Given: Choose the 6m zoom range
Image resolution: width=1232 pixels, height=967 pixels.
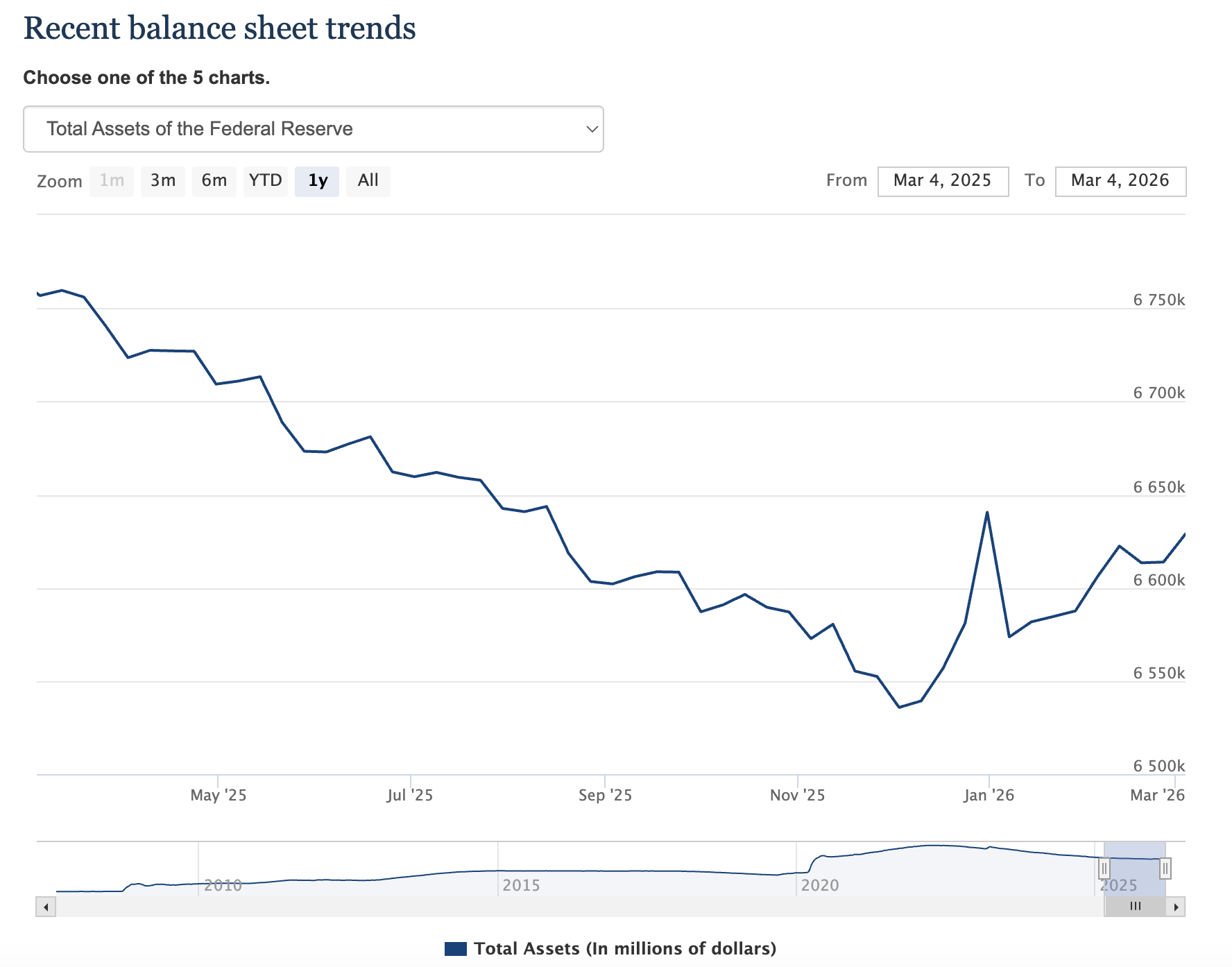Looking at the screenshot, I should [214, 180].
